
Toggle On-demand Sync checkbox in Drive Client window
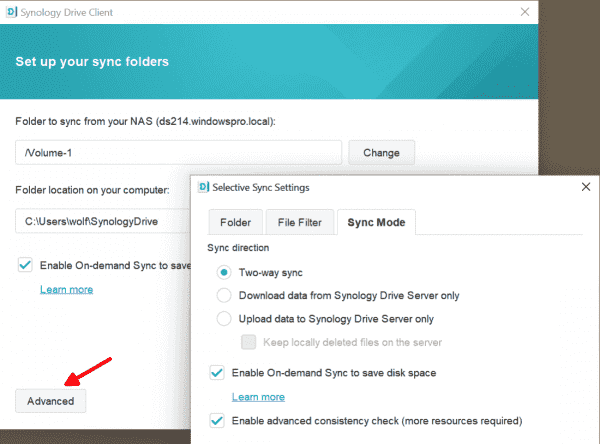(25, 265)
